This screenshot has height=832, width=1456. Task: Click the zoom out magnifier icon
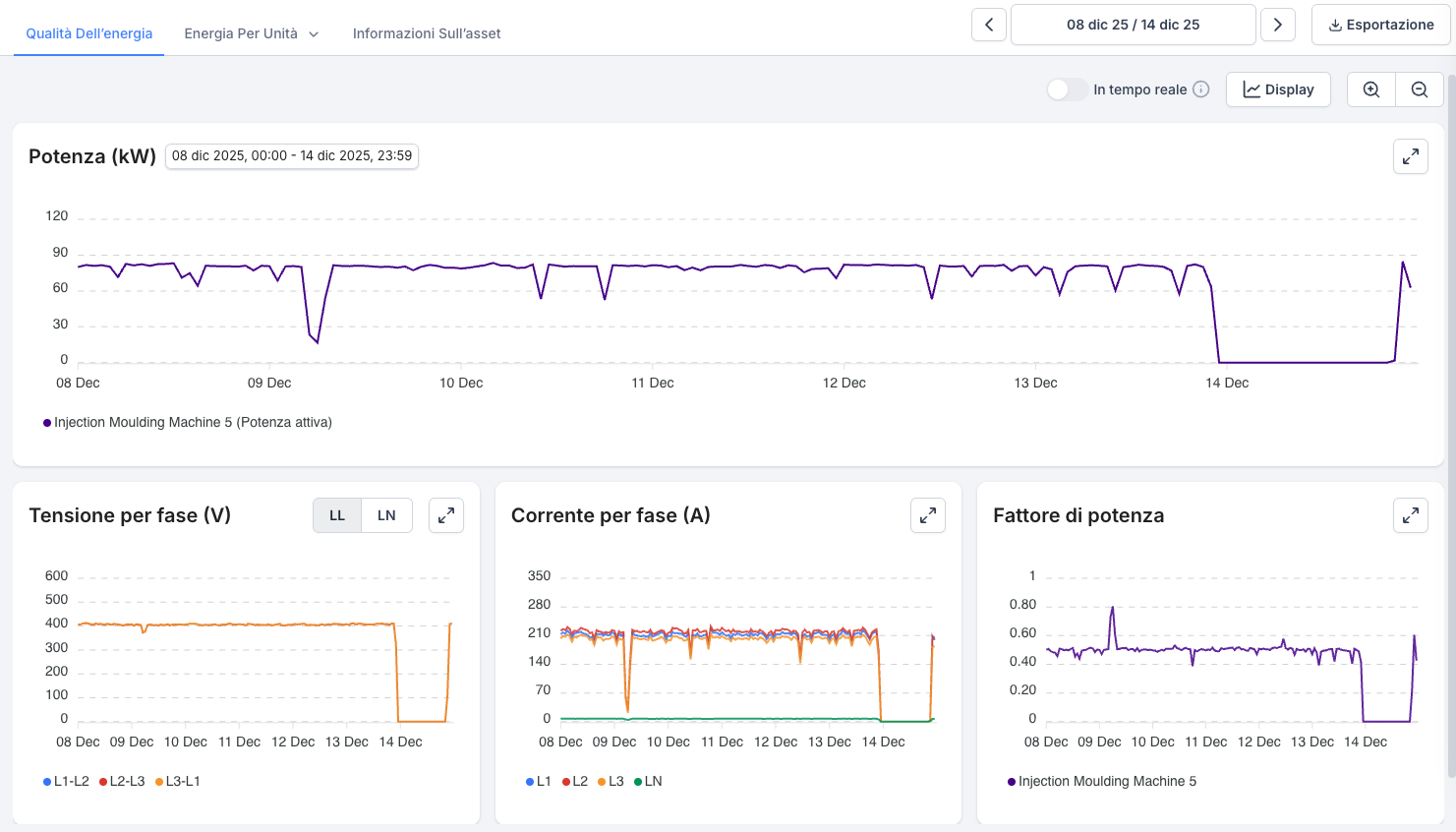pos(1419,89)
